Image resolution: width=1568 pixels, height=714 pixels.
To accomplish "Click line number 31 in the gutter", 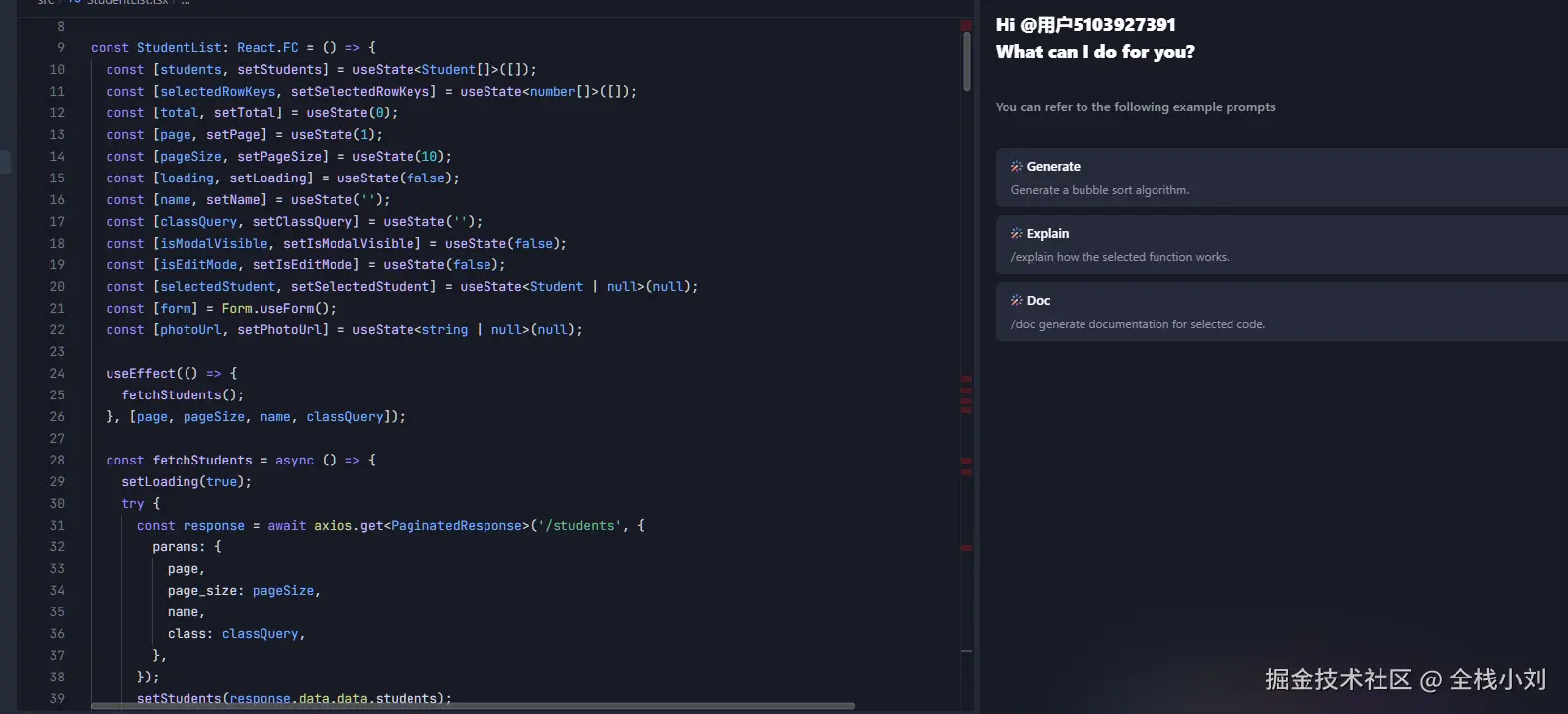I will 57,525.
